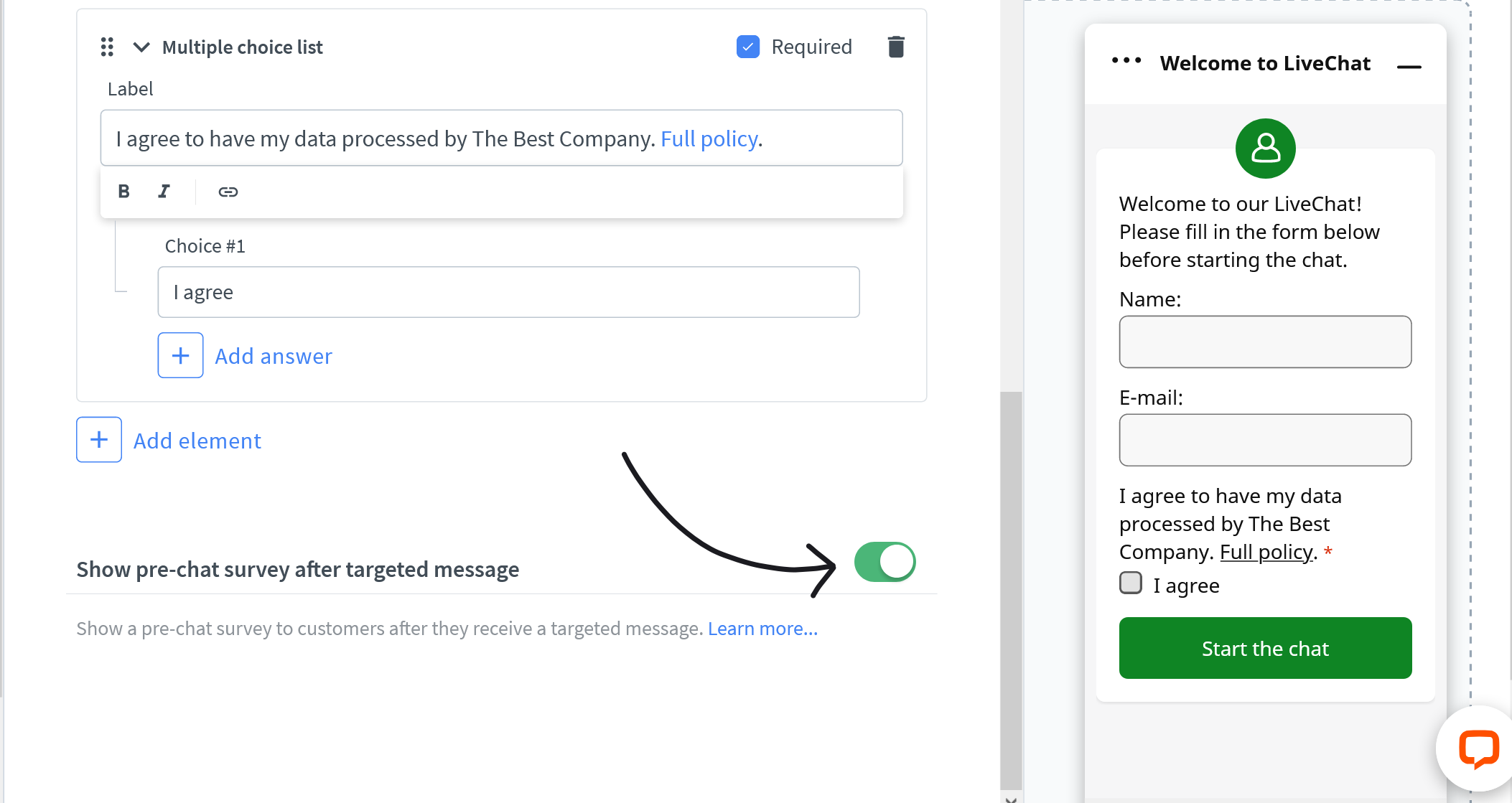This screenshot has width=1512, height=803.
Task: Collapse the Multiple choice list panel
Action: coord(139,47)
